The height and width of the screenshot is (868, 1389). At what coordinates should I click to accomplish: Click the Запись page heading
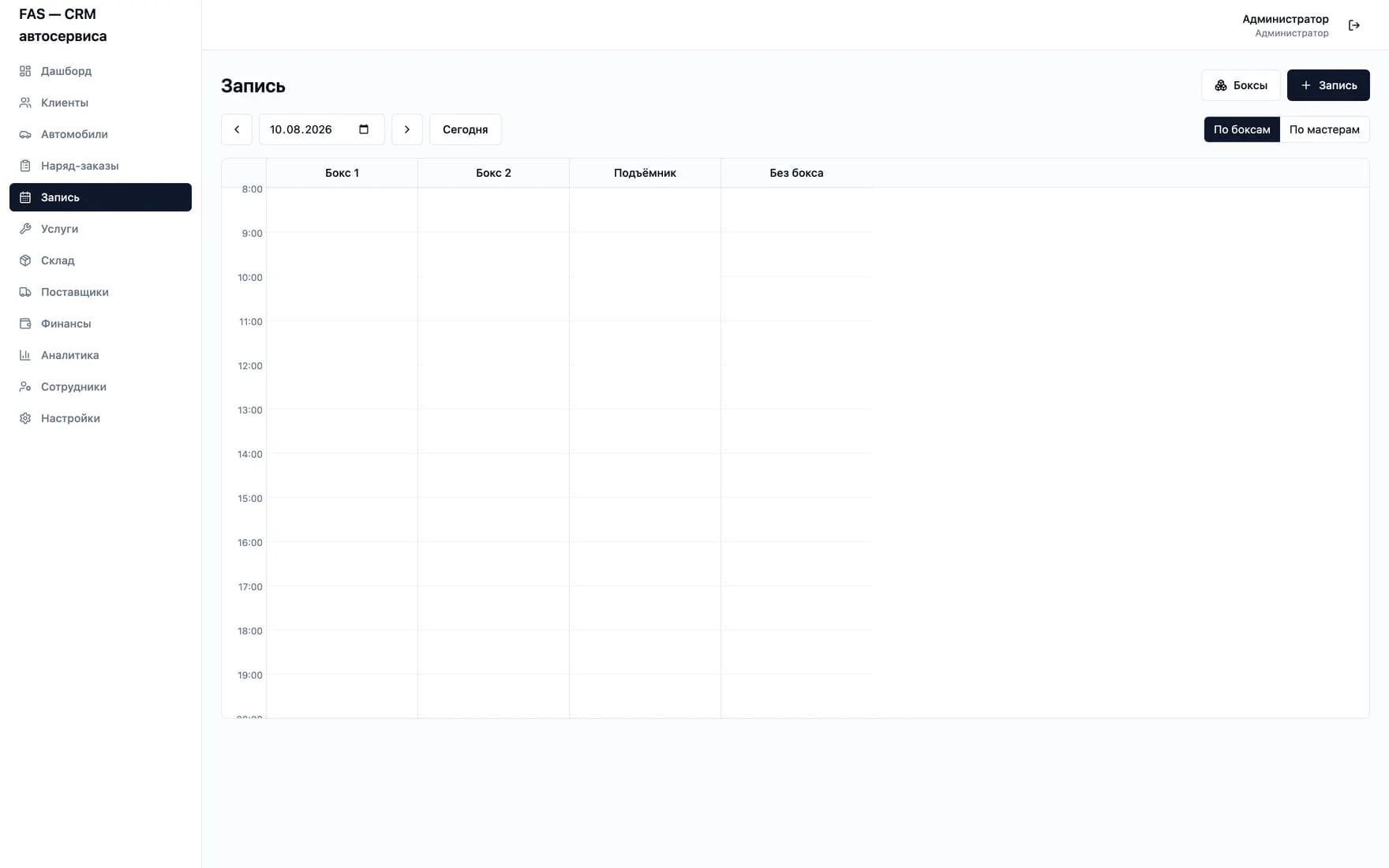253,86
